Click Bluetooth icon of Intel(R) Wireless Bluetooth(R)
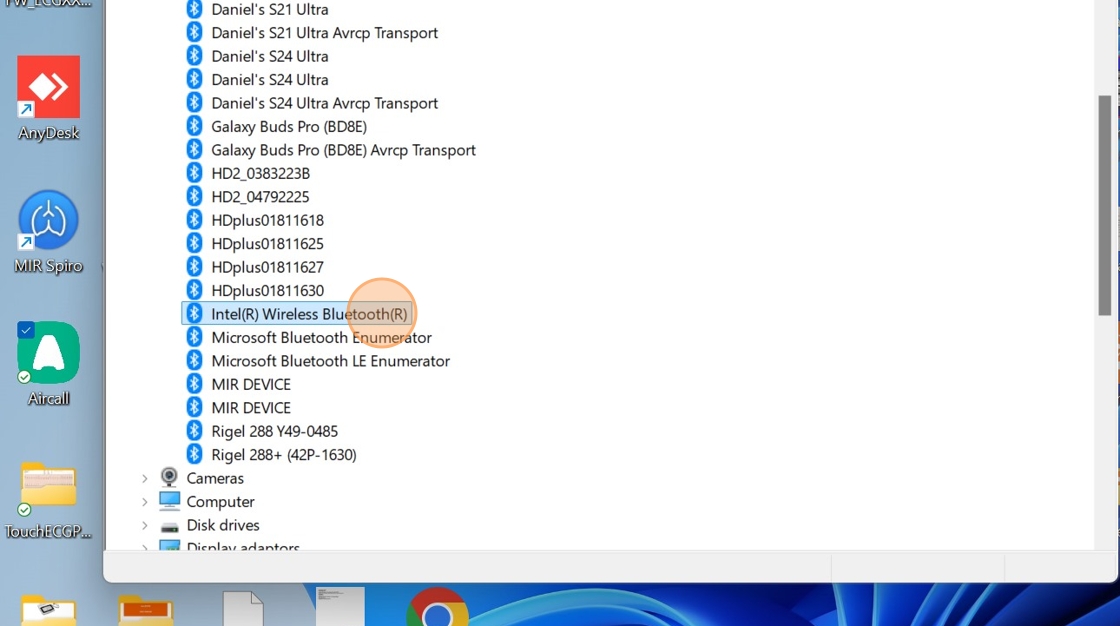 tap(194, 314)
